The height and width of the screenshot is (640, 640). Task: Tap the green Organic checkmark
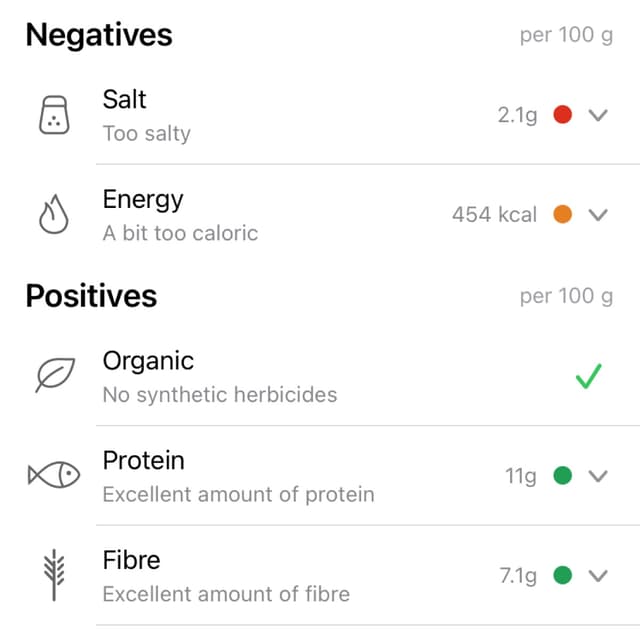[589, 376]
